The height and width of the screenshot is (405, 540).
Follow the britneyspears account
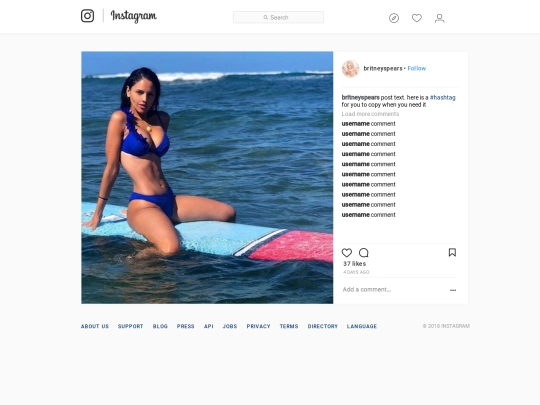coord(417,69)
